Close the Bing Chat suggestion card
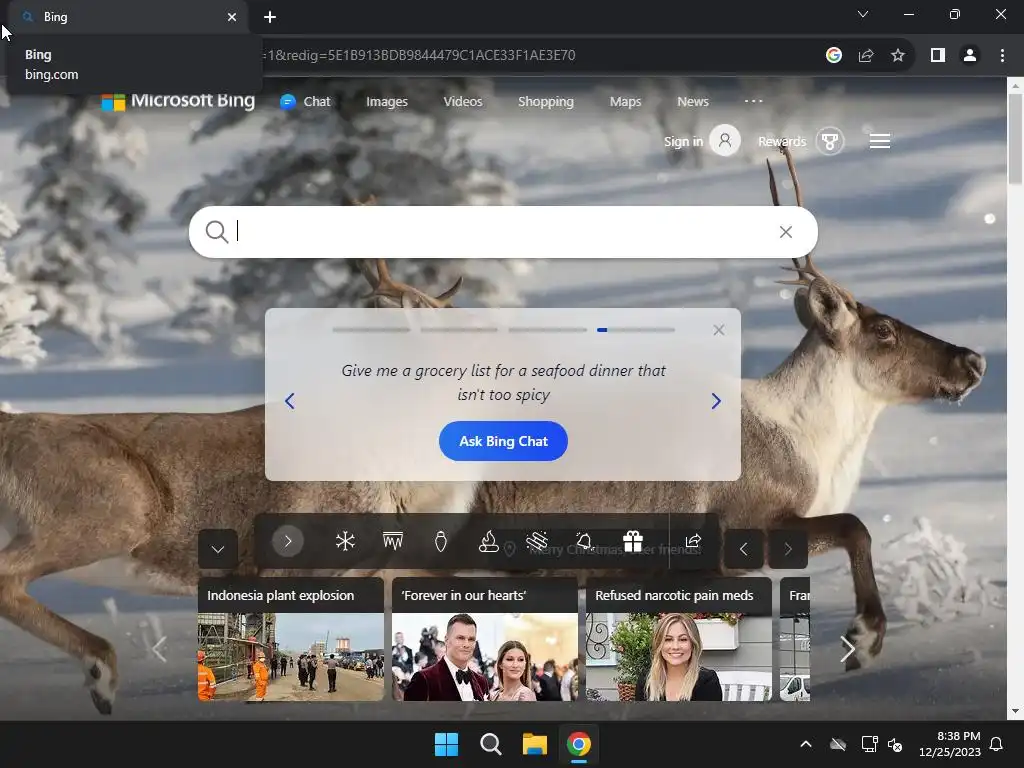The width and height of the screenshot is (1024, 768). [718, 330]
